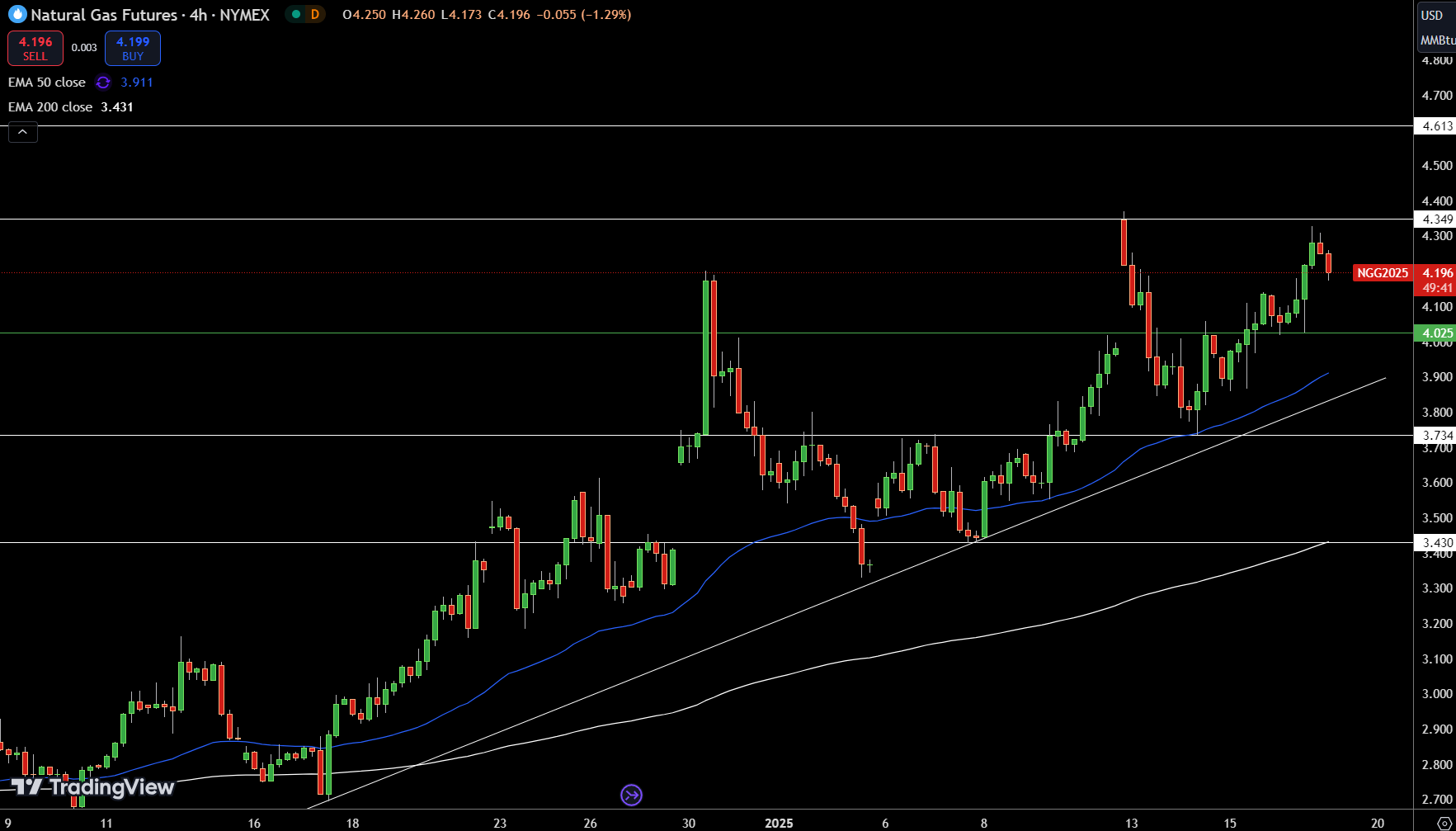
Task: Click the EMA 200 value 3.431
Action: click(x=117, y=107)
